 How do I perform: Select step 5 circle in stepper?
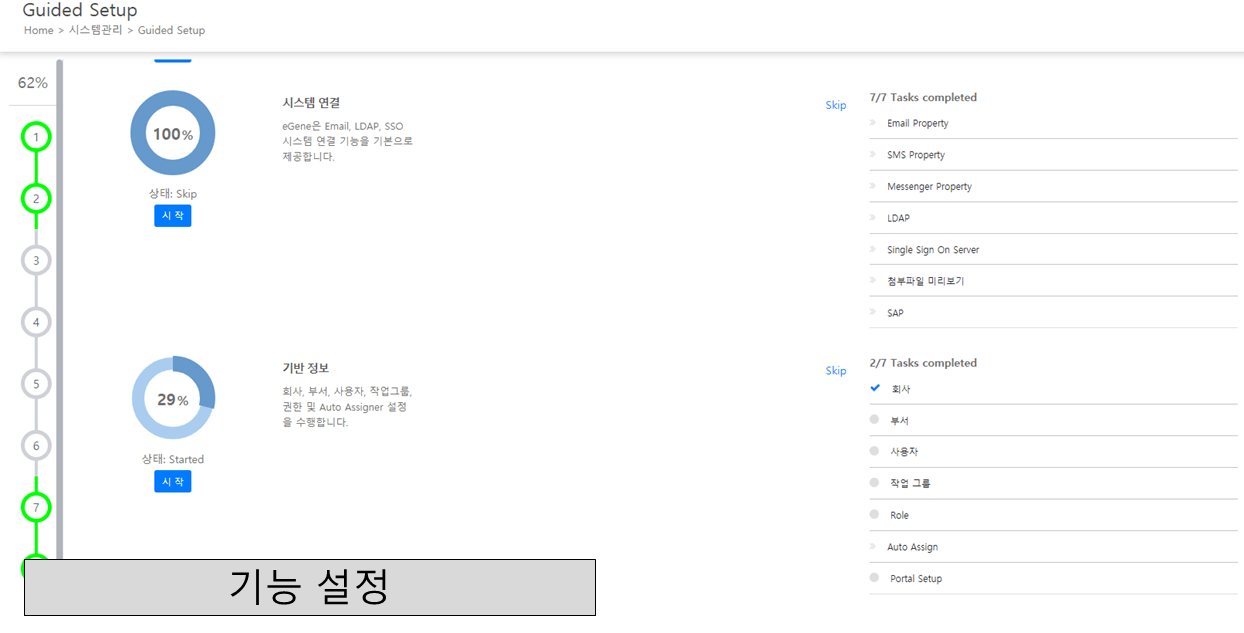(36, 384)
